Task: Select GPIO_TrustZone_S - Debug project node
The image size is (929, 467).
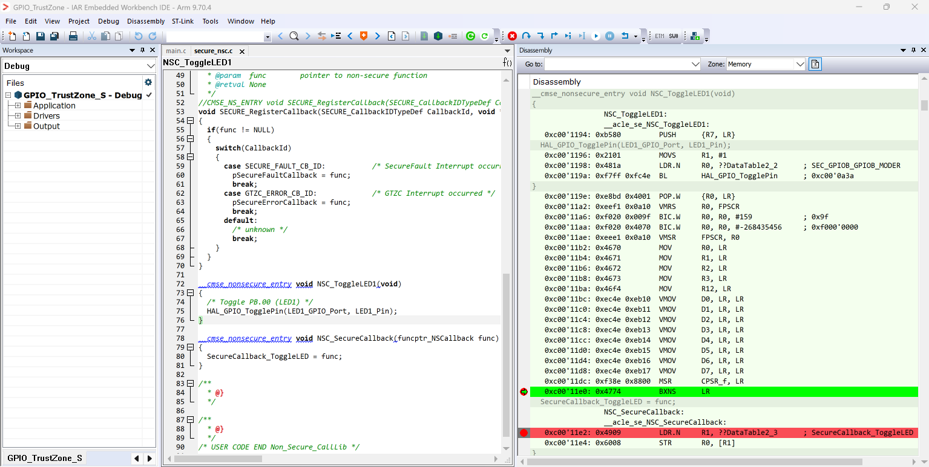Action: (82, 95)
